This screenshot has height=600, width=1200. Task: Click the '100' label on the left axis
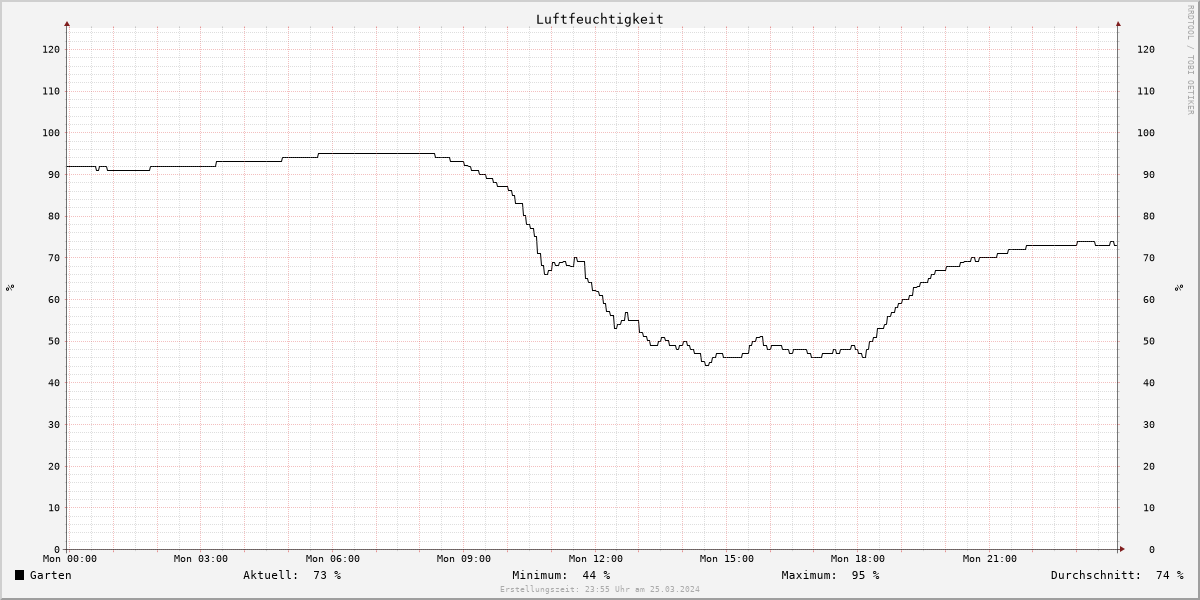click(51, 133)
